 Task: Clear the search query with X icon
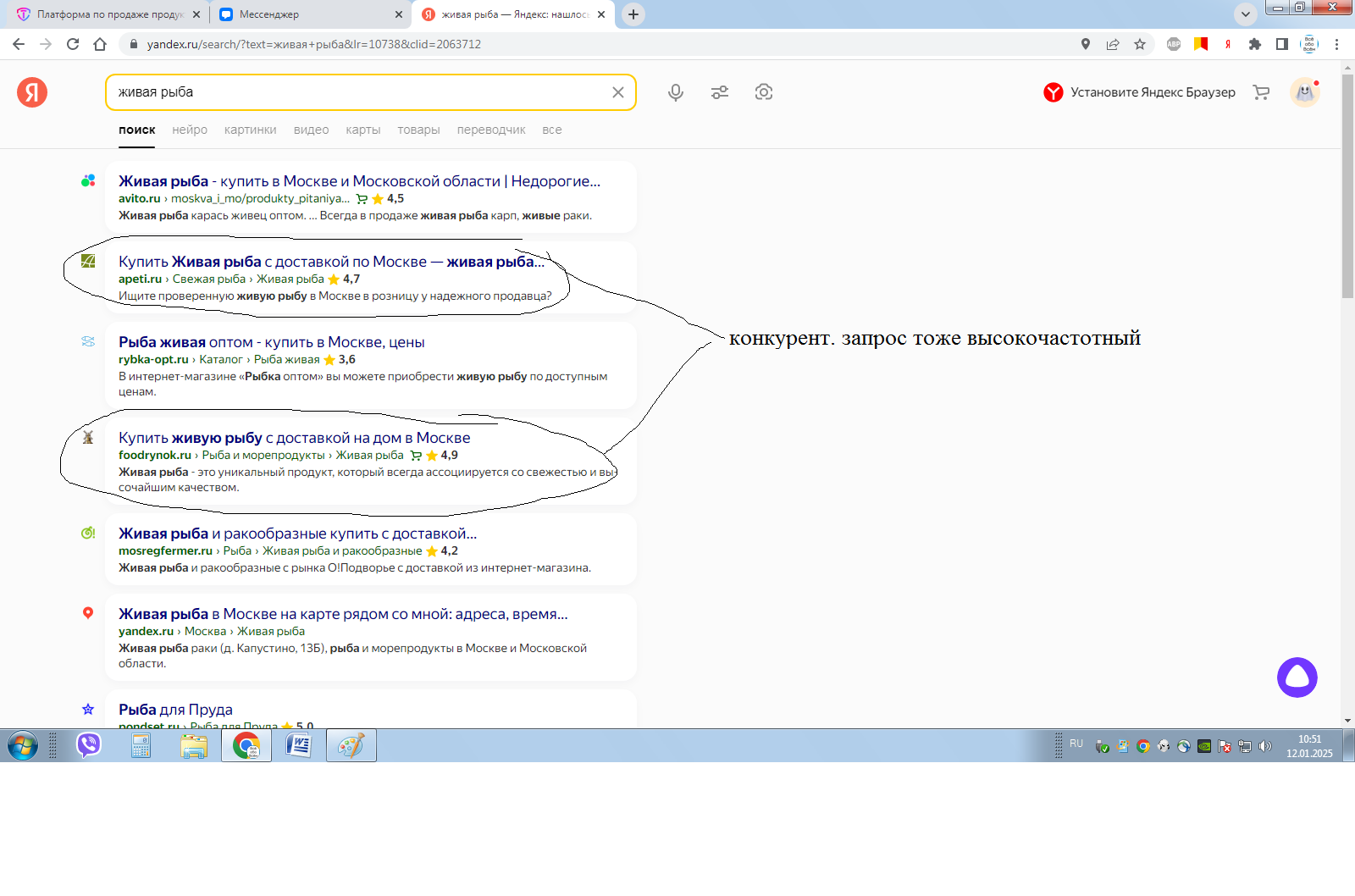(618, 92)
